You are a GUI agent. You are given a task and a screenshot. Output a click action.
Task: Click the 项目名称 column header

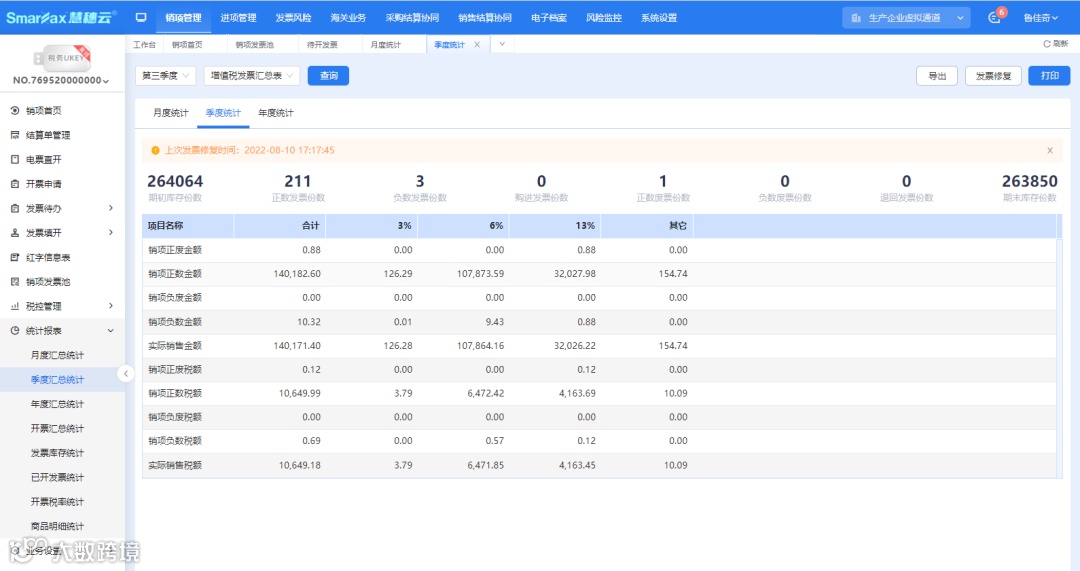(x=188, y=226)
